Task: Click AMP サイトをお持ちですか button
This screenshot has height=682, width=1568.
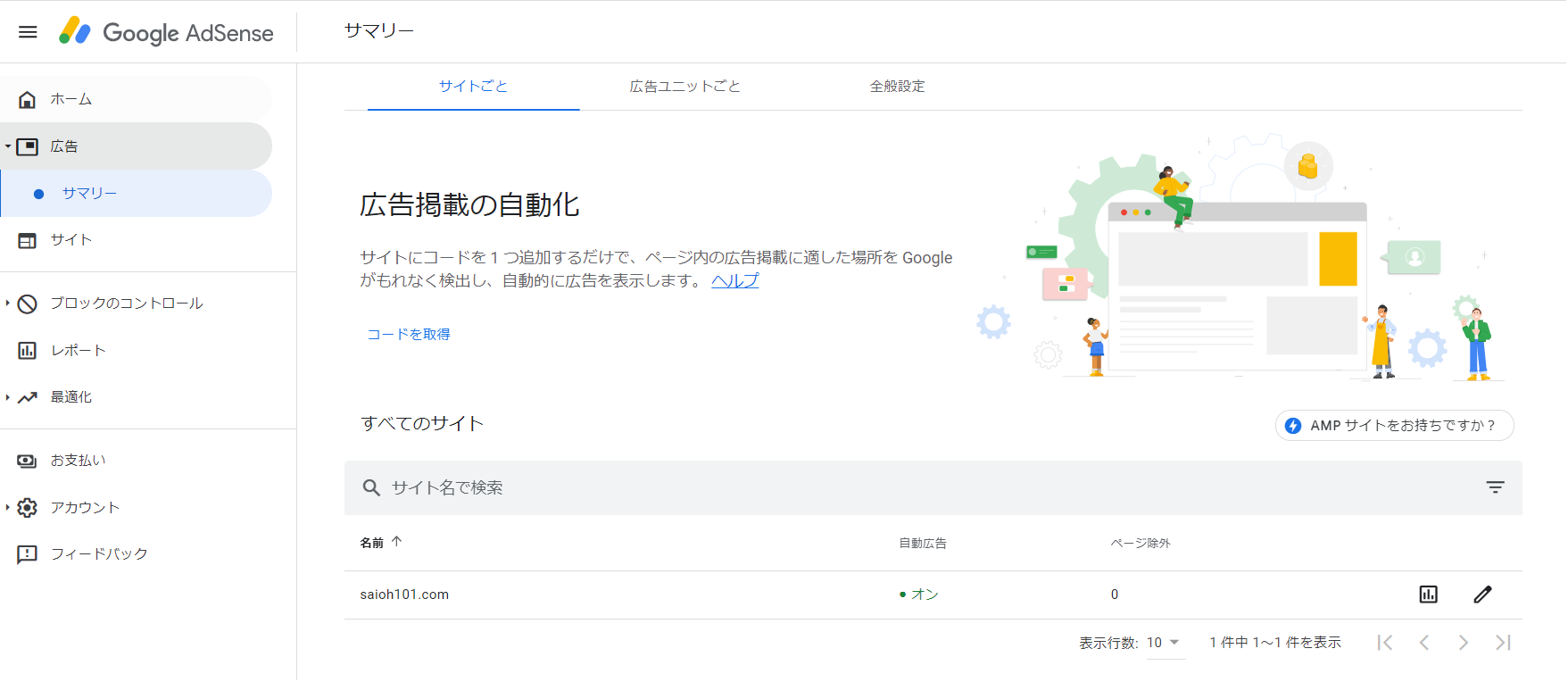Action: (1394, 426)
